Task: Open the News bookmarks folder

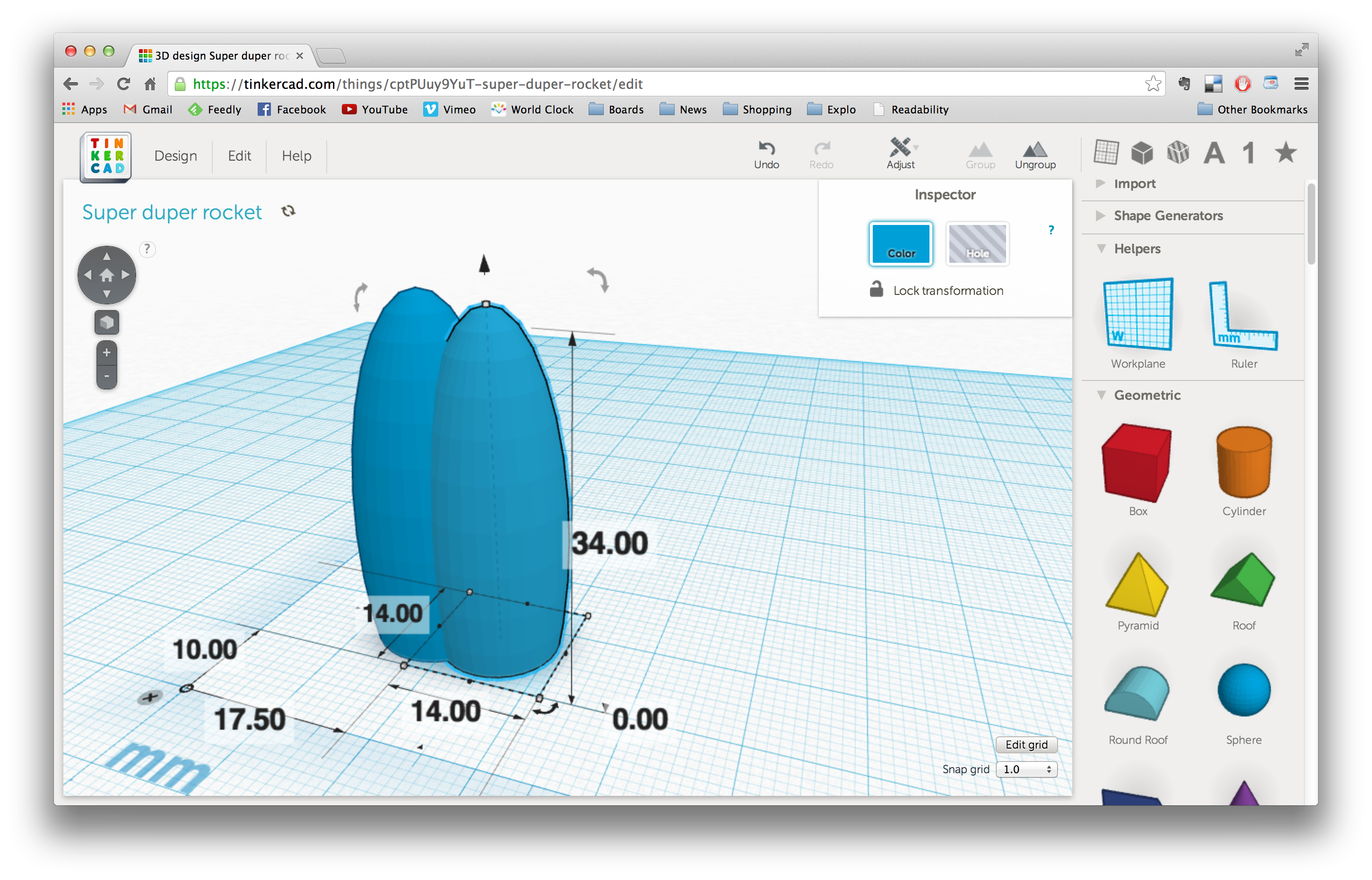Action: 683,110
